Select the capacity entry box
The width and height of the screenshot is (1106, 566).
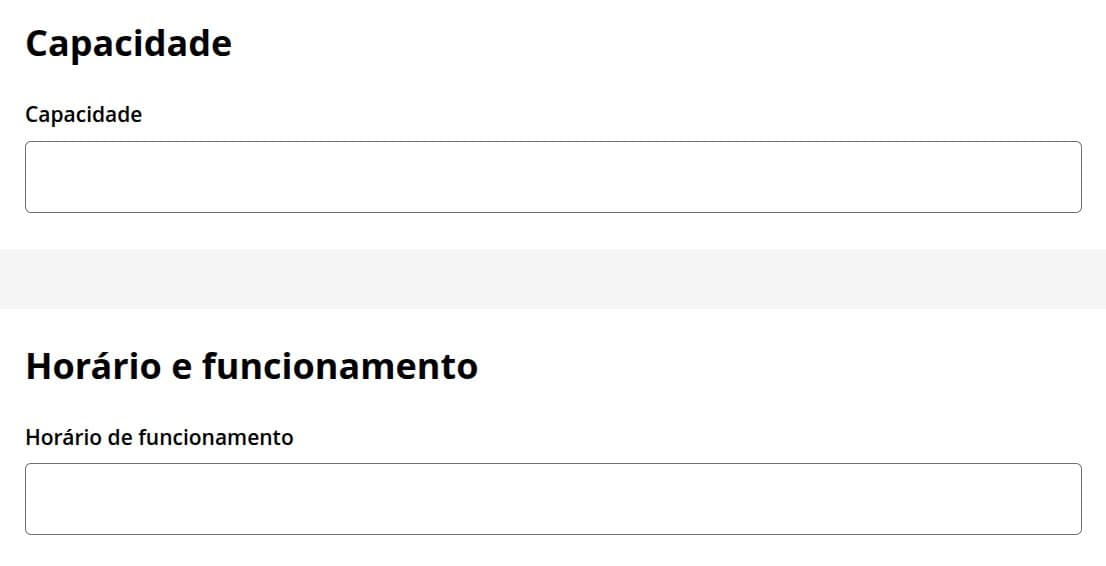coord(553,177)
